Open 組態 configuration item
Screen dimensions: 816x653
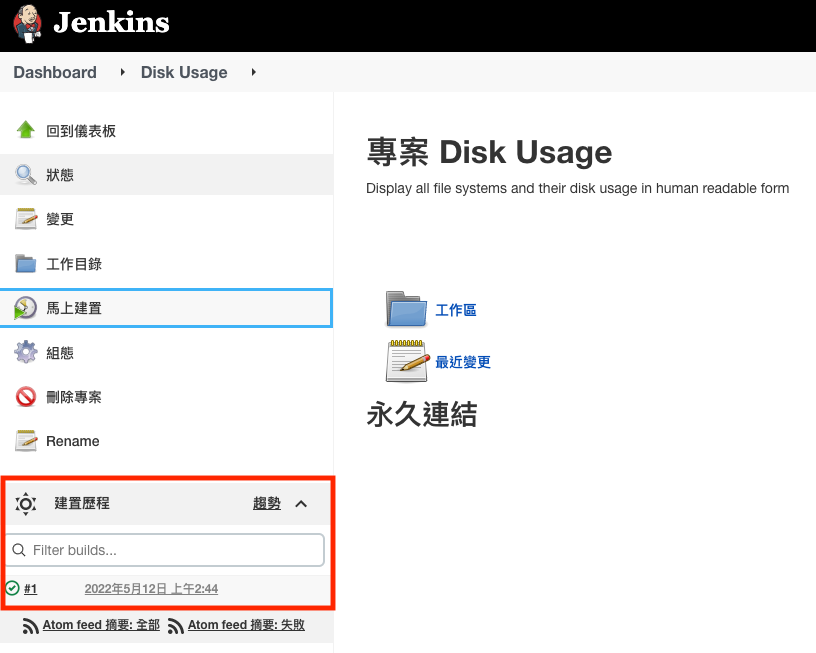click(x=60, y=353)
